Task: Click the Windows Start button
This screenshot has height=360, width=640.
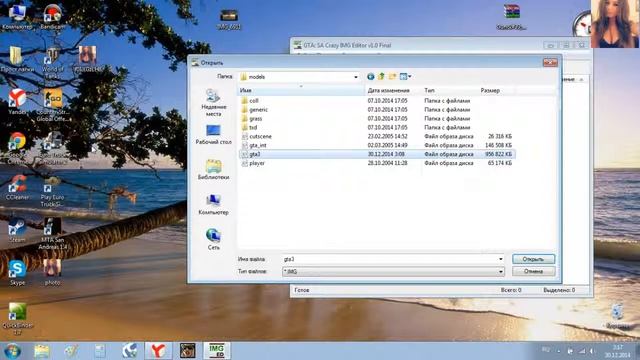Action: 12,351
